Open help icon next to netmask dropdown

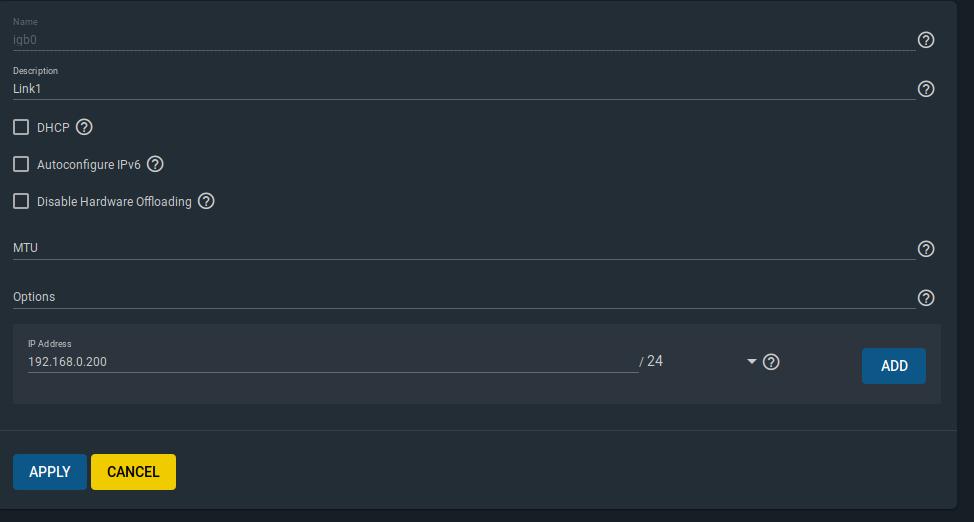771,362
